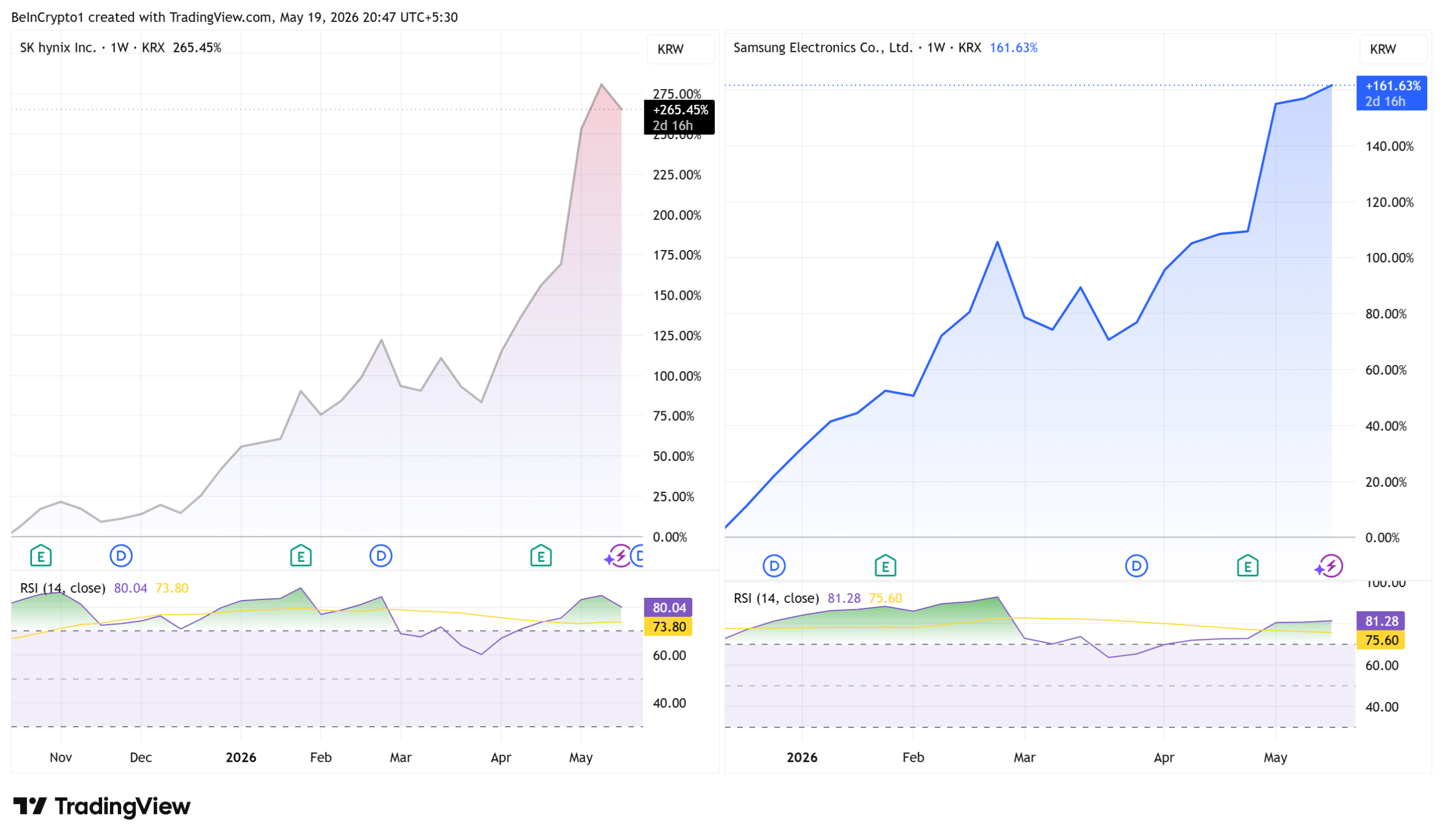Click the RSI (14, close) legend in Samsung chart
The width and height of the screenshot is (1443, 840).
[777, 598]
